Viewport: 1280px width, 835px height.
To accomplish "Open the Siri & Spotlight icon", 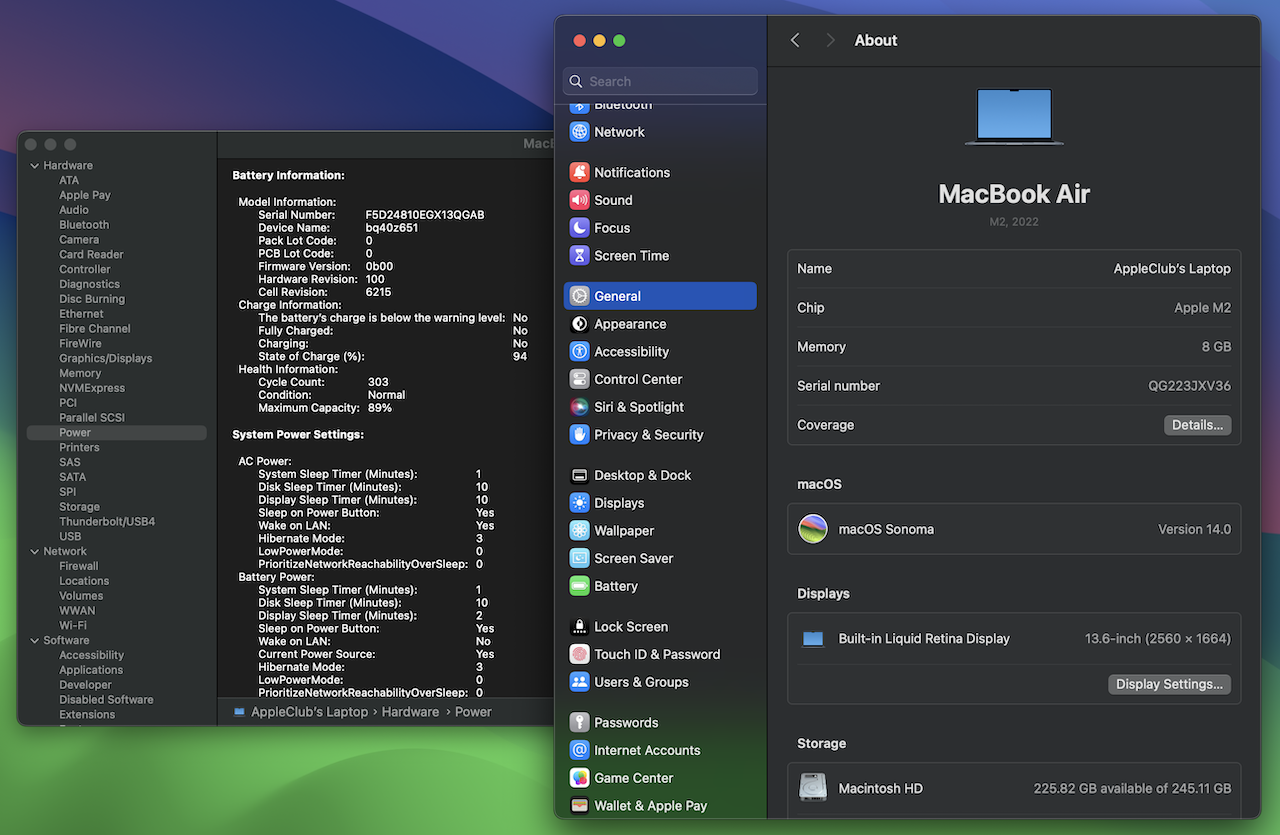I will (x=579, y=407).
